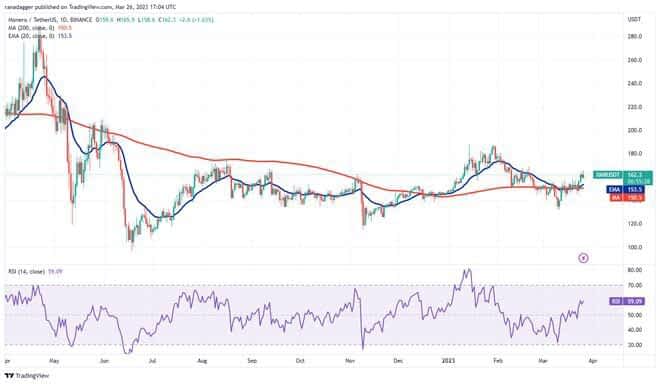Viewport: 660px width, 384px height.
Task: Select the RSI (14, close) indicator legend
Action: [x=26, y=272]
